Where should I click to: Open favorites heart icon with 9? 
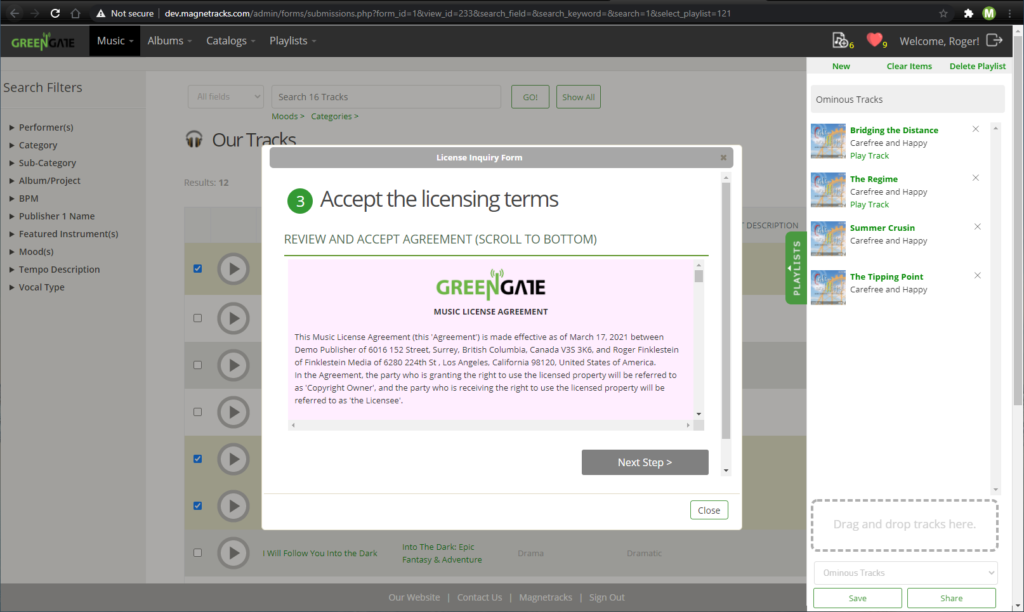[876, 40]
